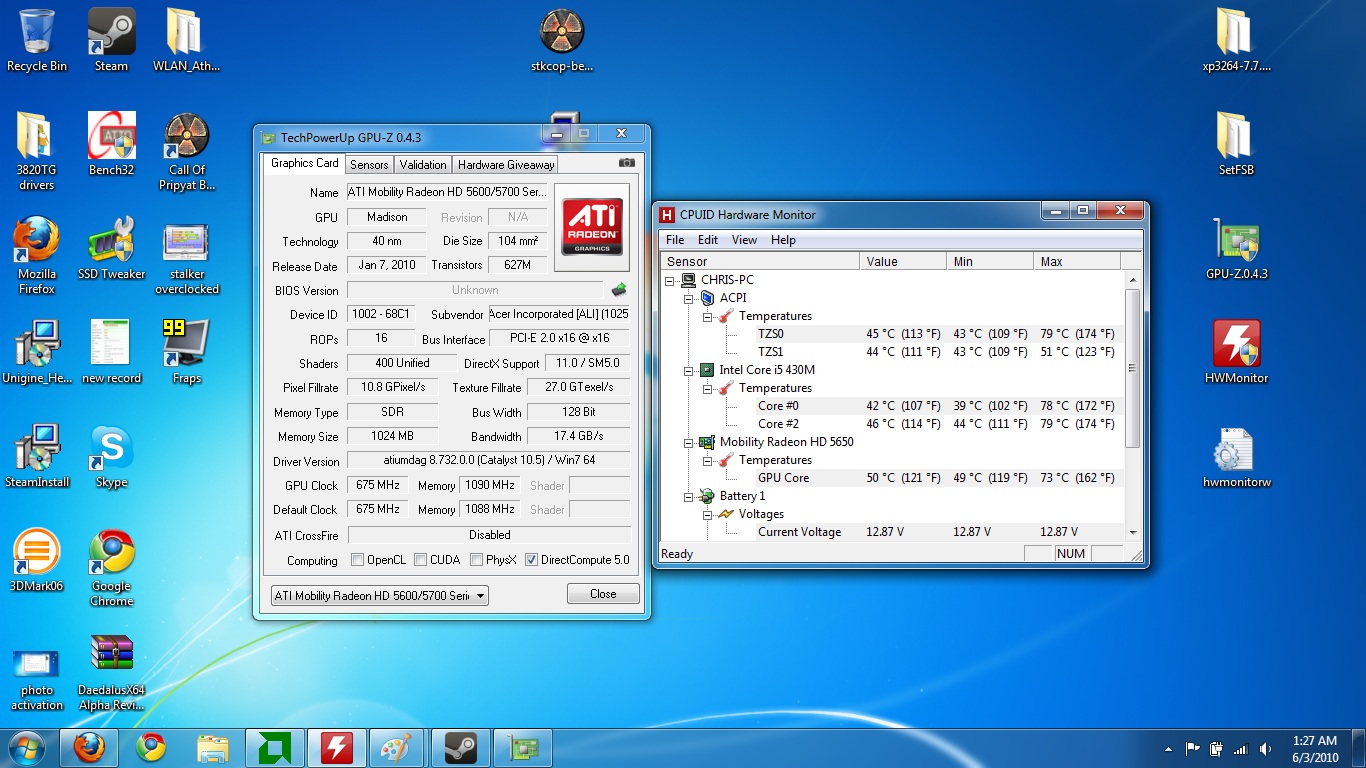Uncheck the DirectCompute 5.0 checkbox

532,560
